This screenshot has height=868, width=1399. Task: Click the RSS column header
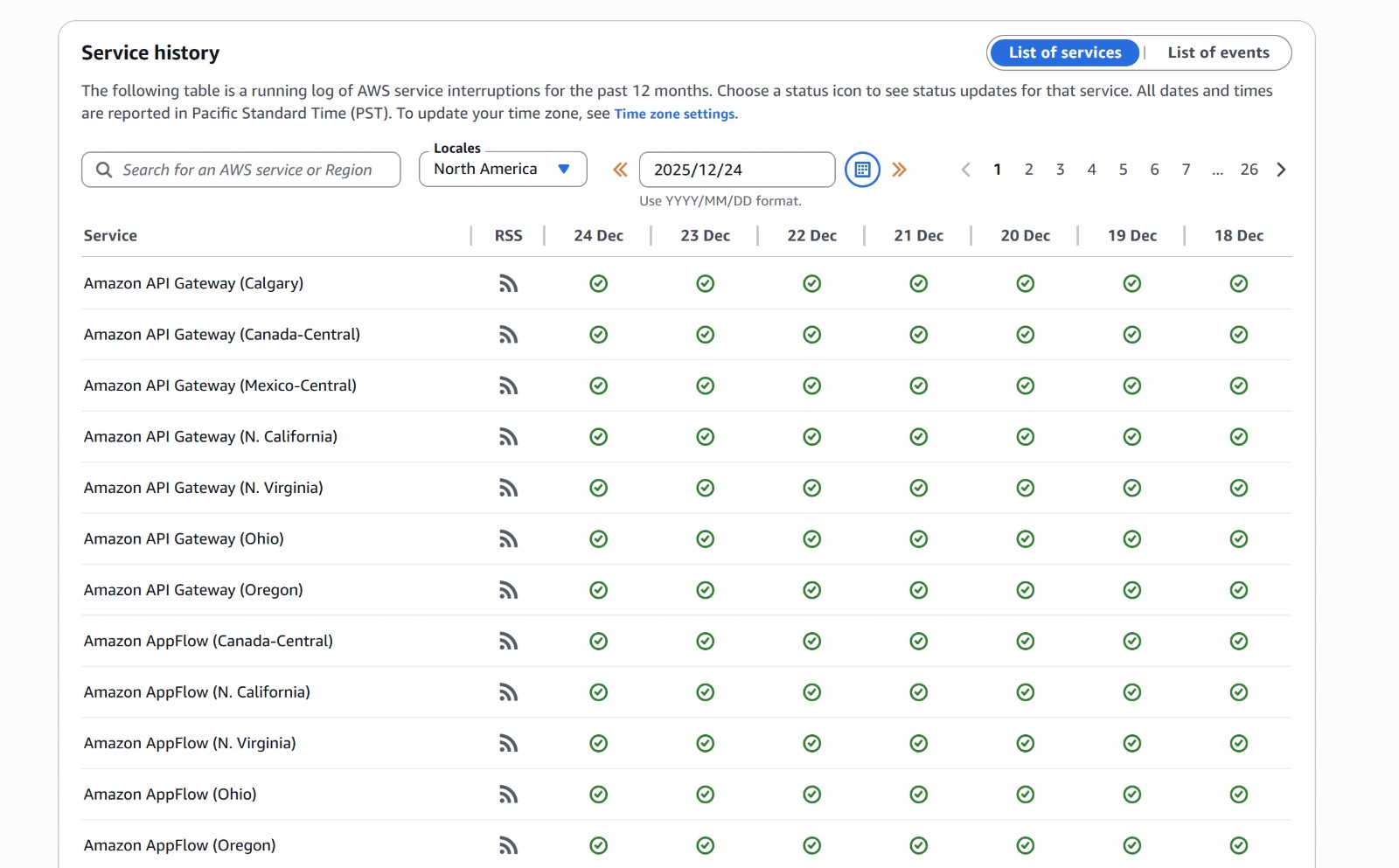pos(508,235)
